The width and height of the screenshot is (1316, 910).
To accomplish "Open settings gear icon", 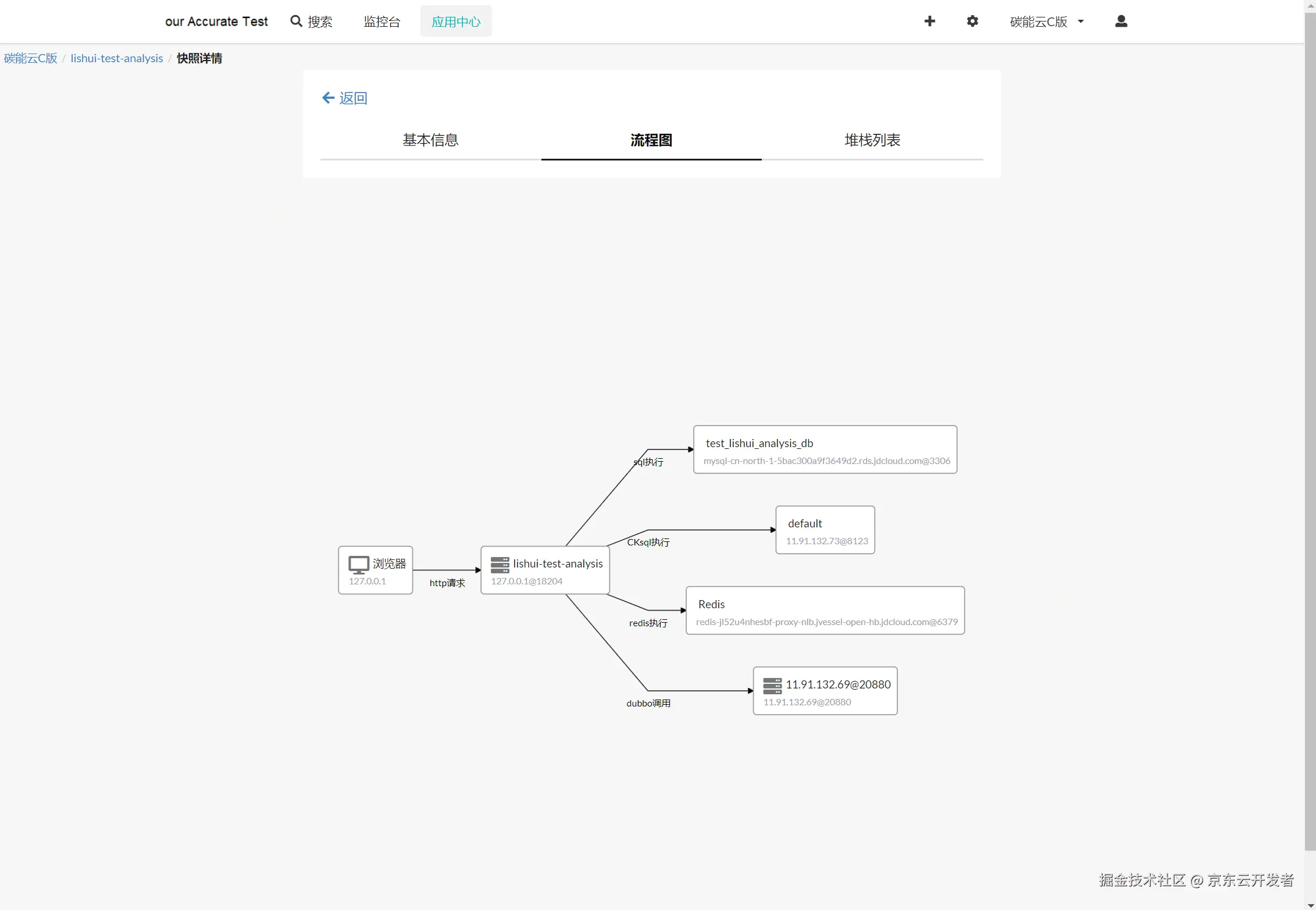I will (972, 22).
